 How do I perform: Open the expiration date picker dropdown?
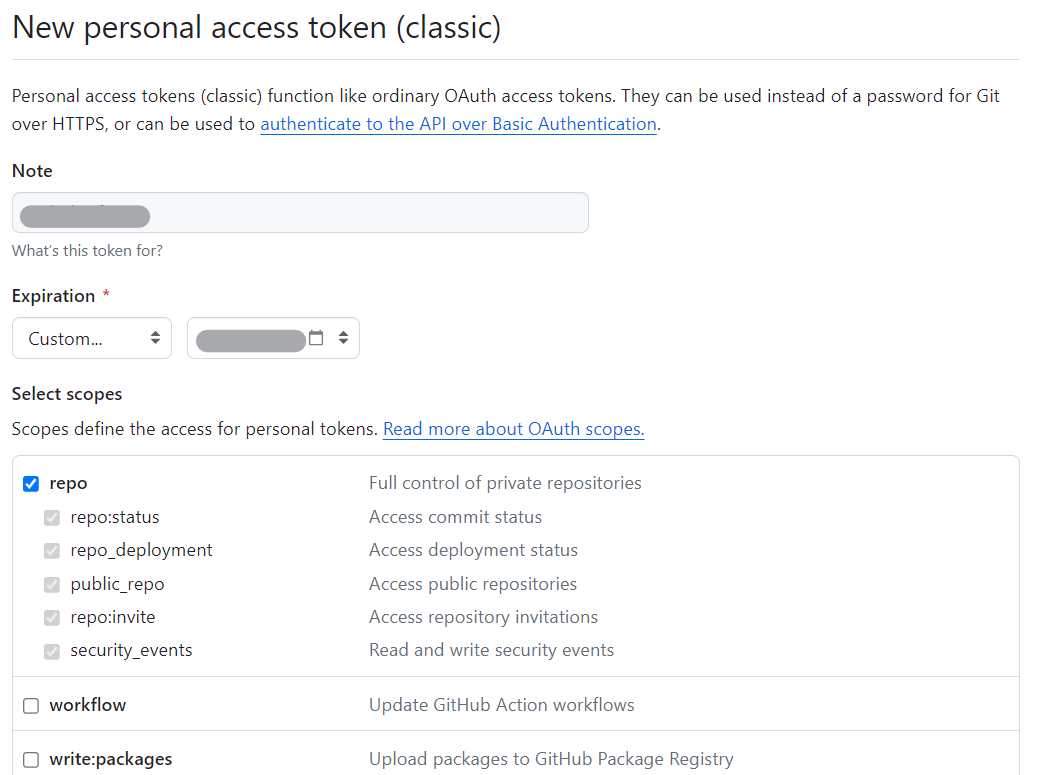[x=345, y=338]
